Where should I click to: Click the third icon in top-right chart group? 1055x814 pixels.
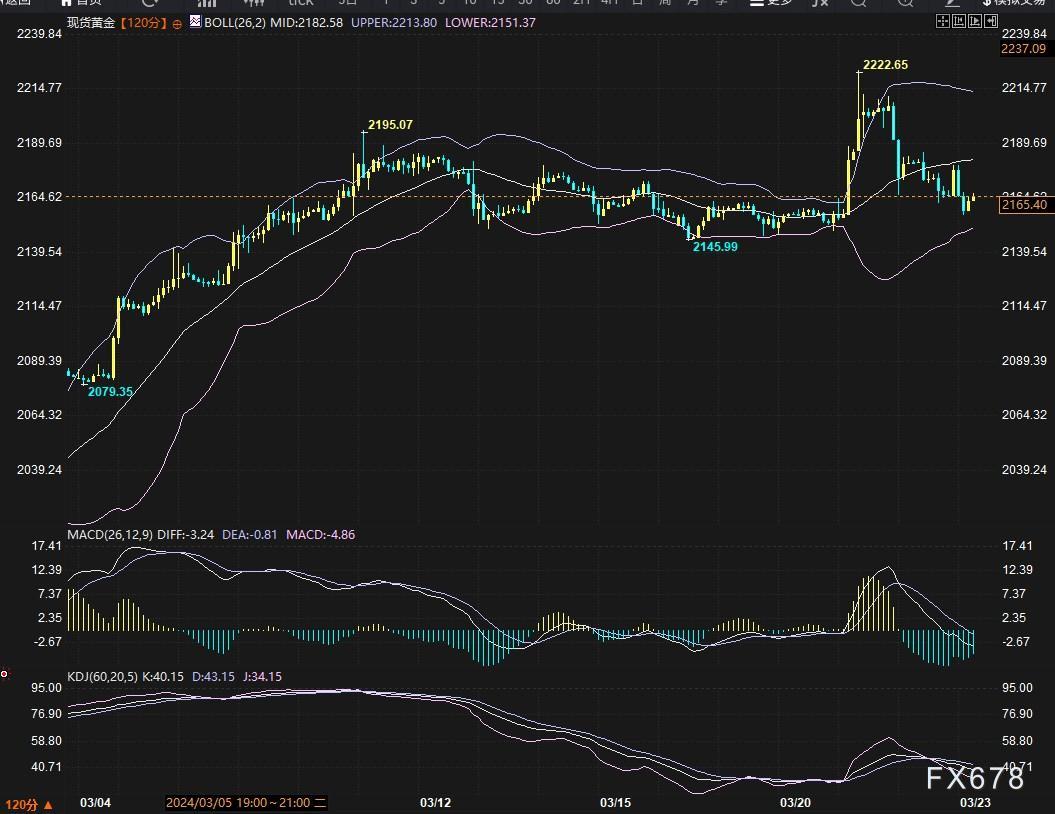tap(975, 21)
